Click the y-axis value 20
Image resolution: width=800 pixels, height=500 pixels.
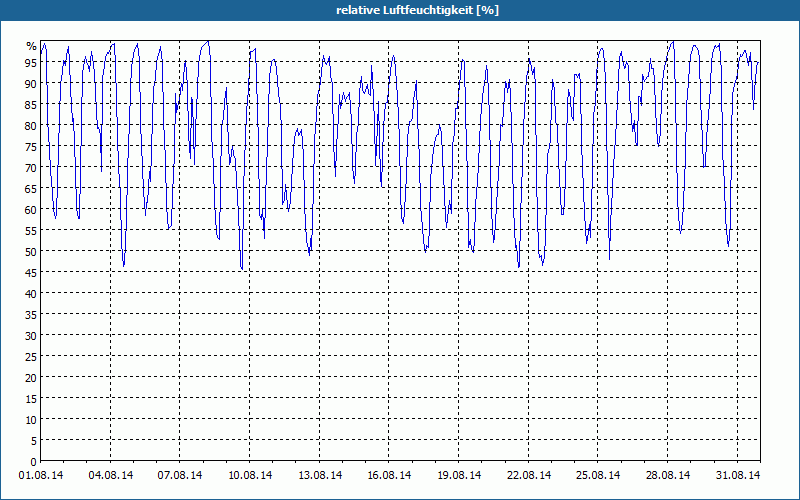click(x=31, y=377)
